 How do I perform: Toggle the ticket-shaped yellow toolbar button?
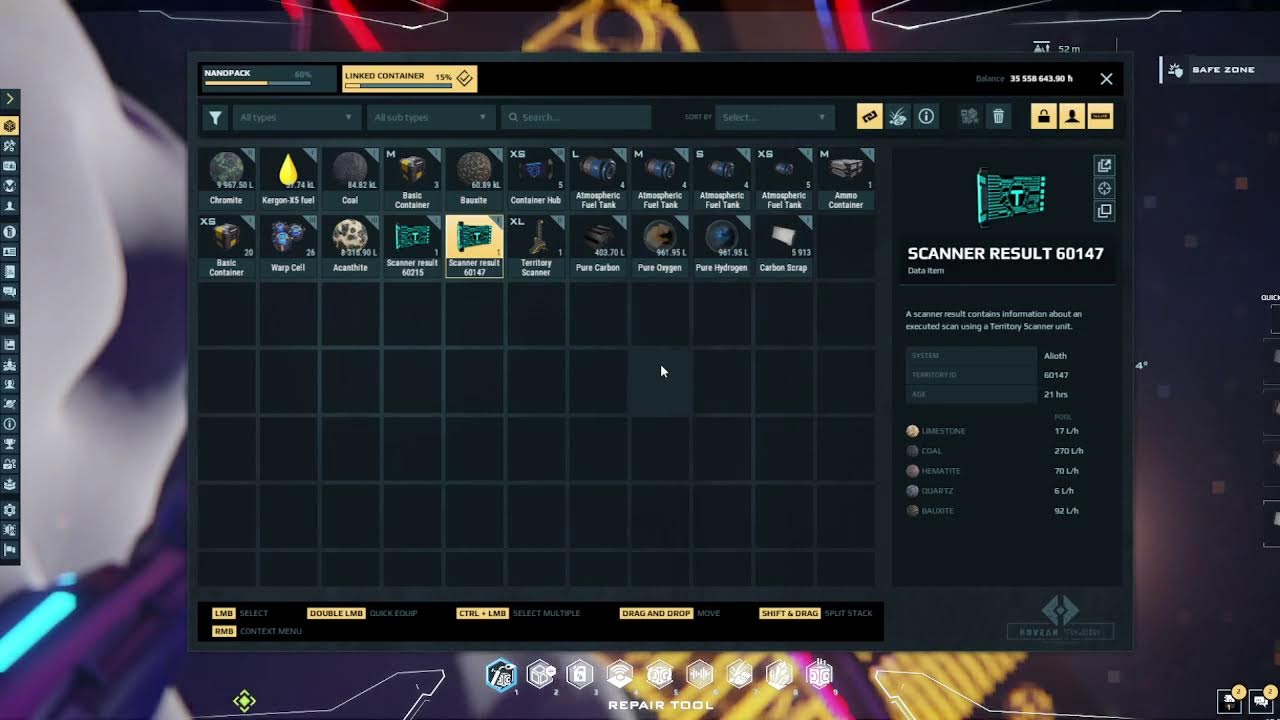[x=869, y=117]
